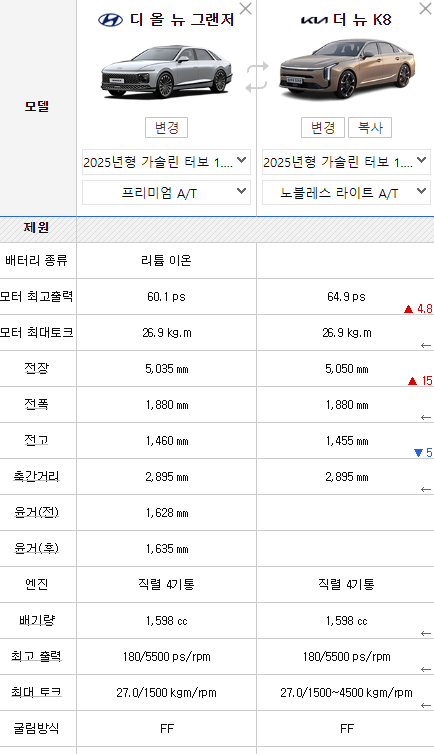Click the 27.0/1500 kgm/rpm 그랜저 value
This screenshot has width=434, height=754.
coord(166,693)
